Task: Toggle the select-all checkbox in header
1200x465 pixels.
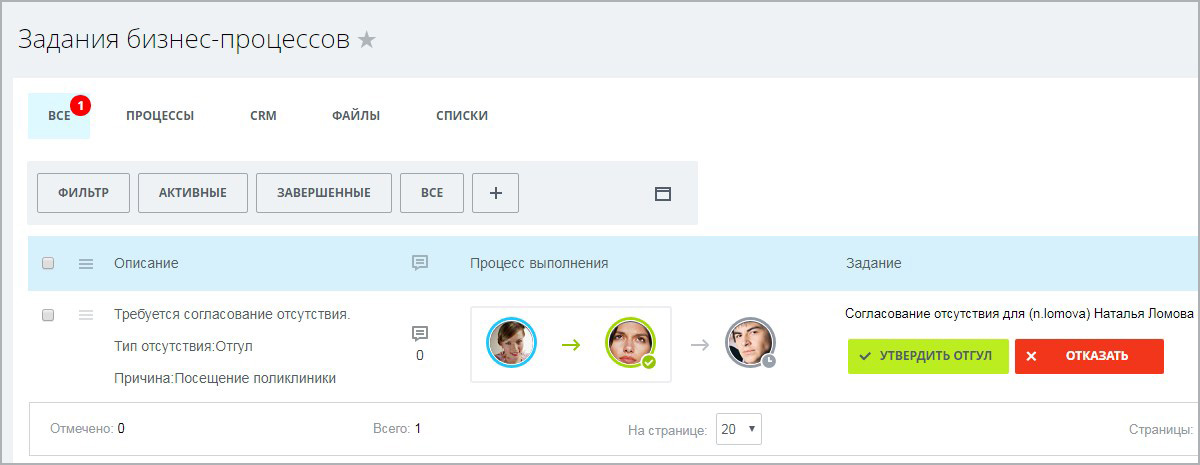Action: coord(48,263)
